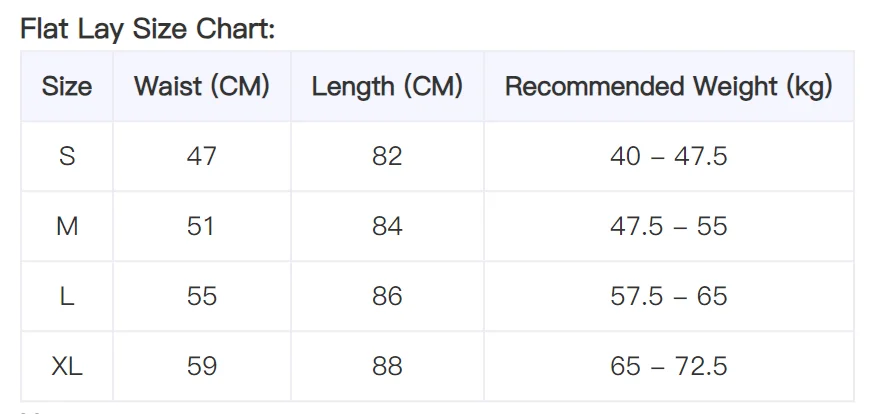This screenshot has width=886, height=414.
Task: Select the Waist (CM) column header
Action: tap(202, 86)
